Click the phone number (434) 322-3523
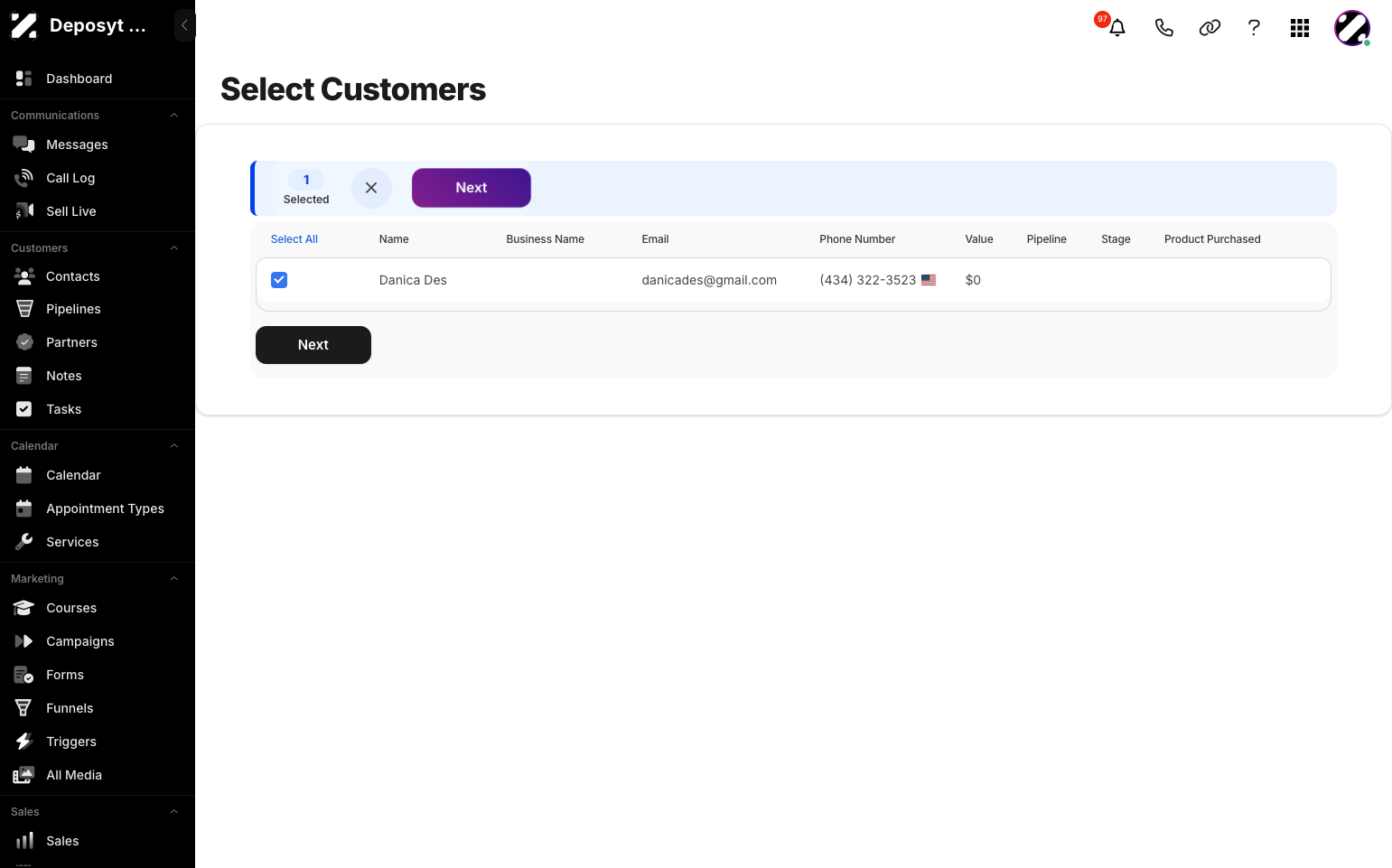 [x=868, y=280]
